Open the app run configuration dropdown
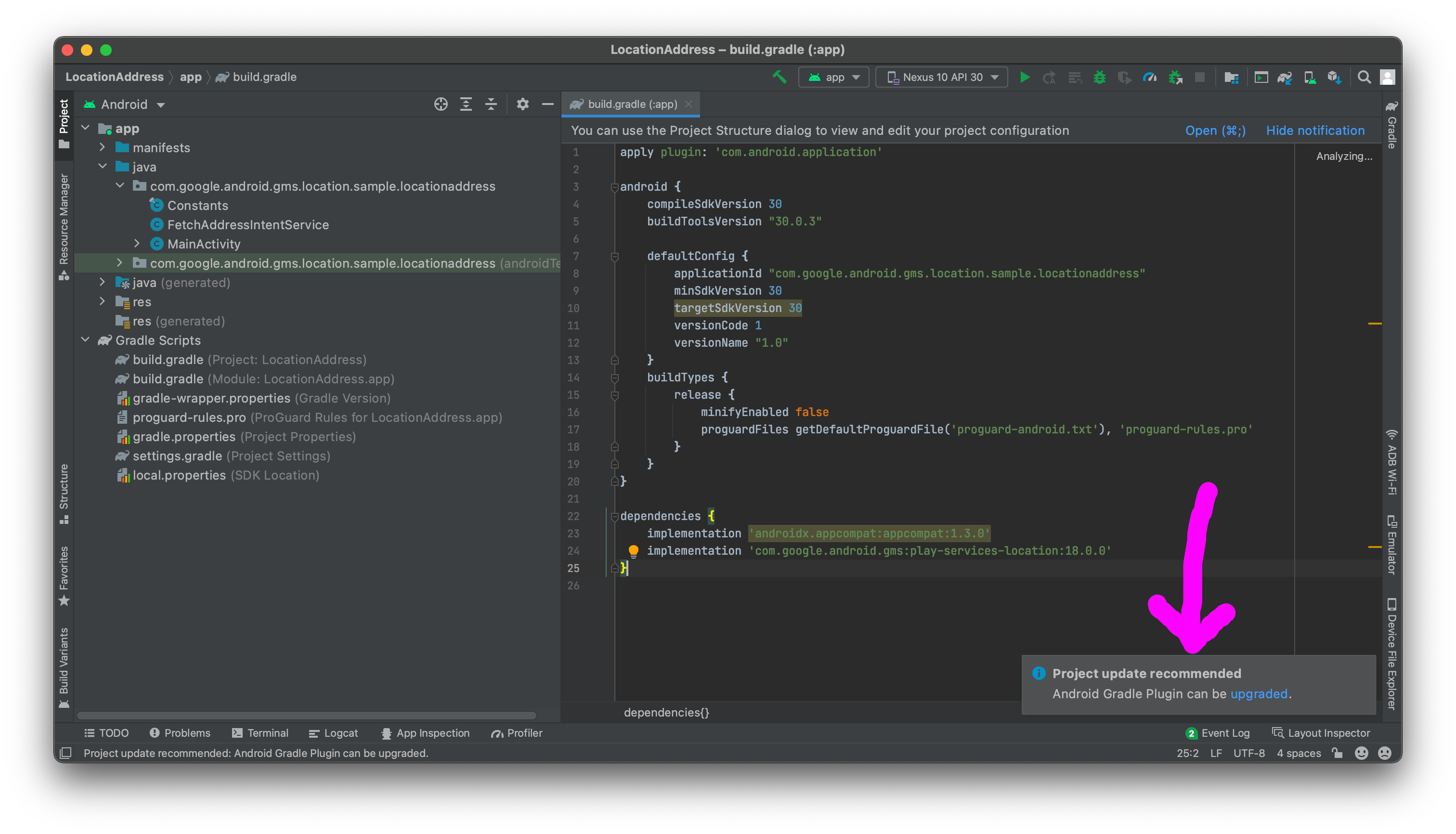Image resolution: width=1456 pixels, height=834 pixels. pos(834,78)
